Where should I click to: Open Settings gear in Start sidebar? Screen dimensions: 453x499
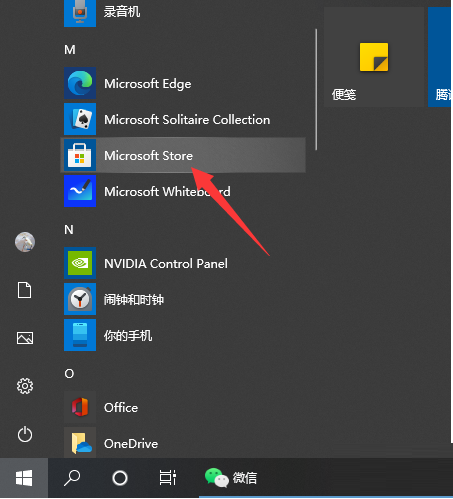coord(25,386)
